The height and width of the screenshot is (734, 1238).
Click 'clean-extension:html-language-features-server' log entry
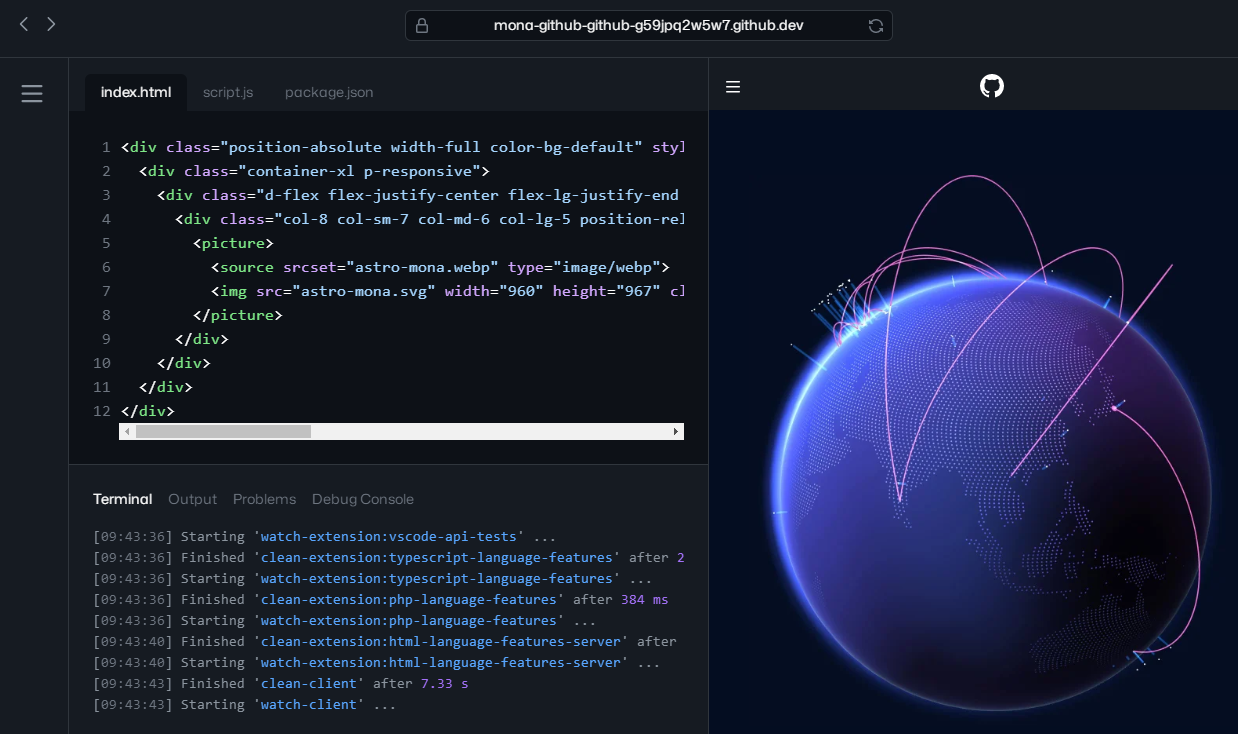pyautogui.click(x=441, y=642)
